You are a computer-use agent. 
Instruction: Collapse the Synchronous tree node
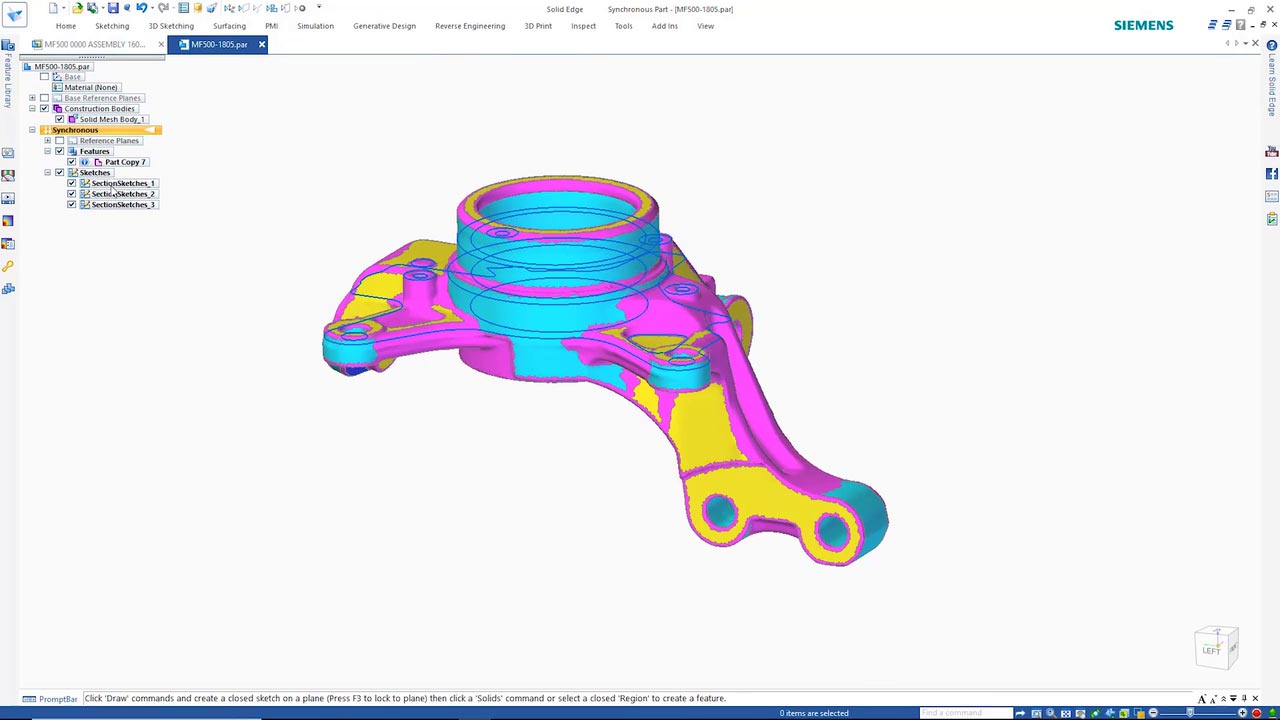point(32,130)
